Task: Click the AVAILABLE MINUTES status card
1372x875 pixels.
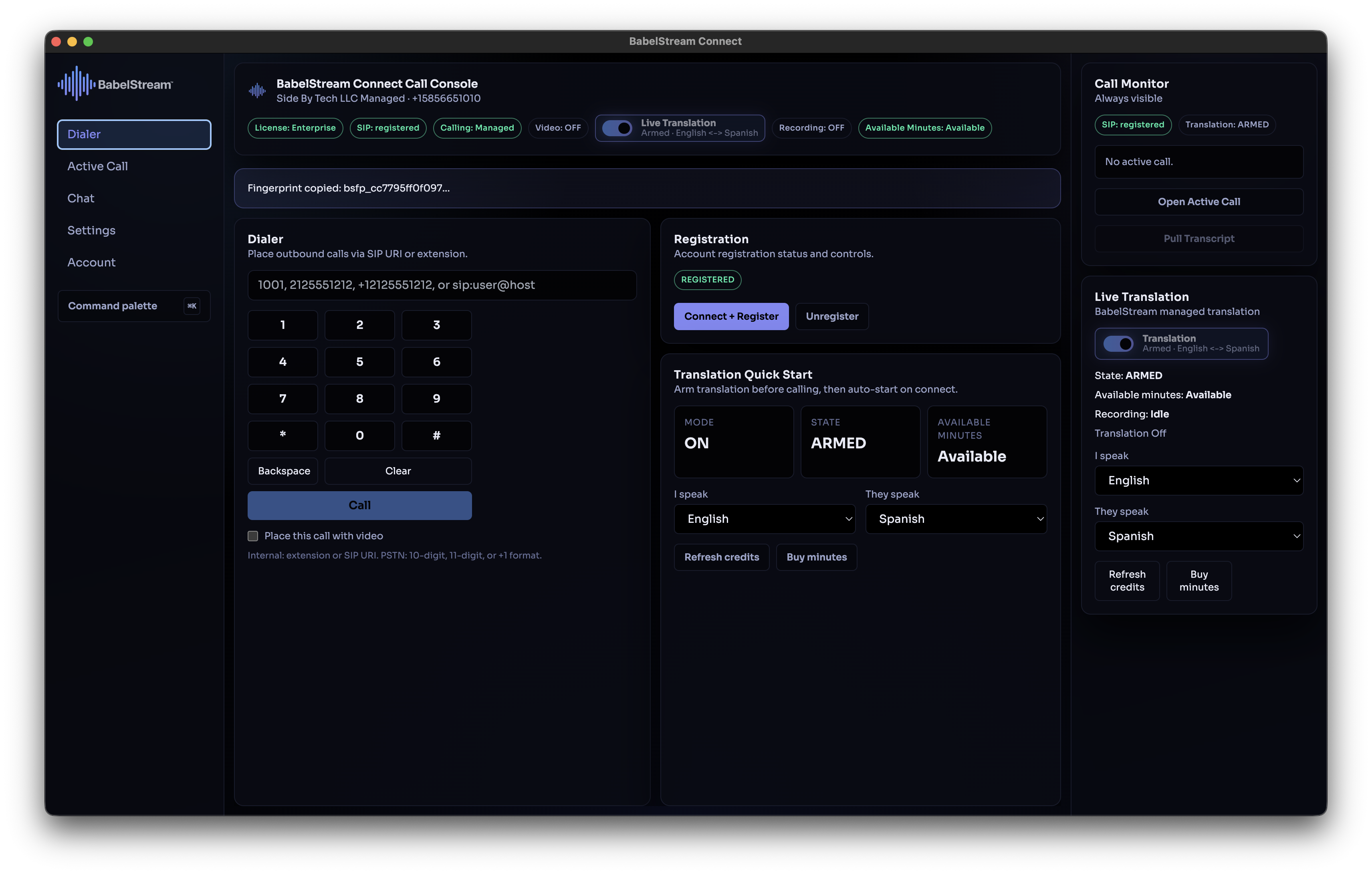Action: pyautogui.click(x=987, y=442)
